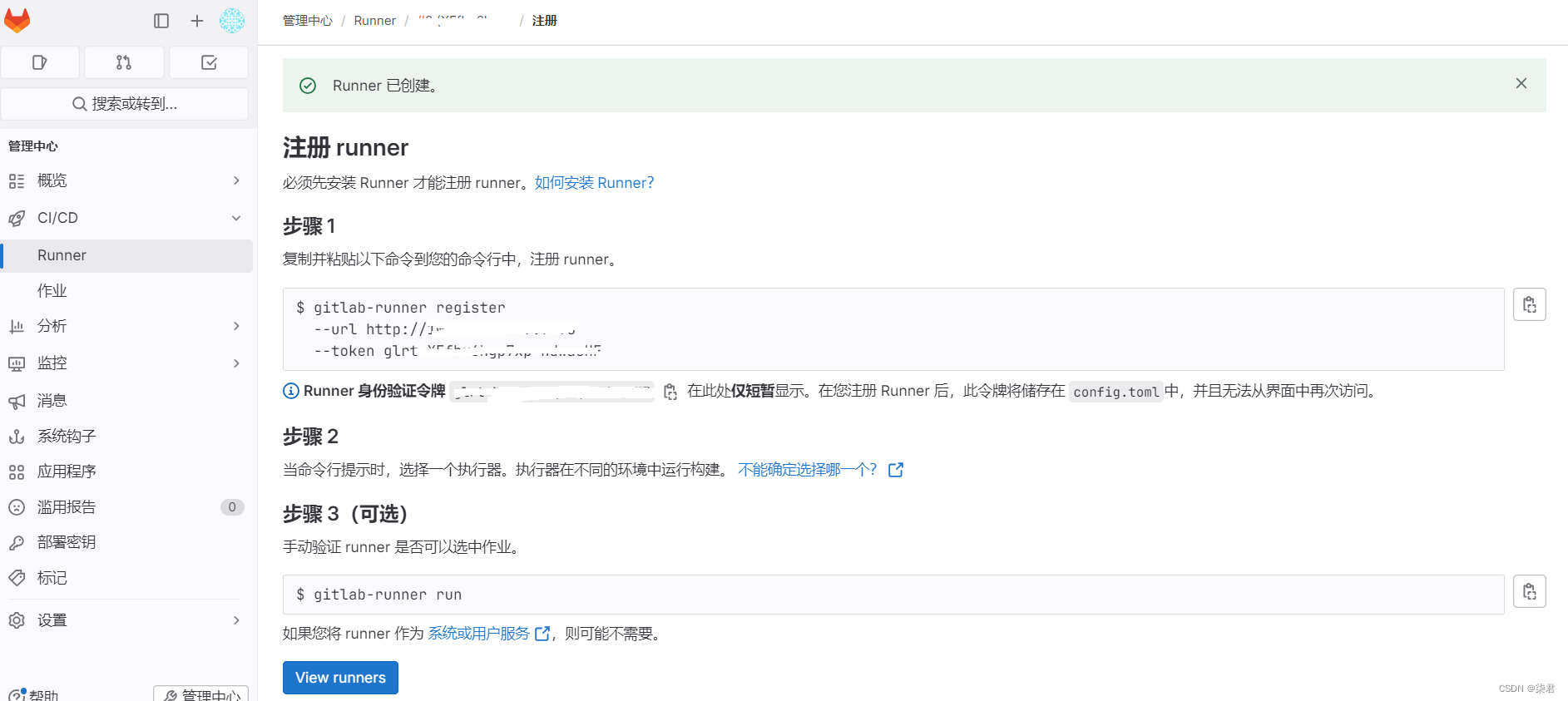Click the 监控 monitor icon
This screenshot has height=701, width=1568.
17,363
